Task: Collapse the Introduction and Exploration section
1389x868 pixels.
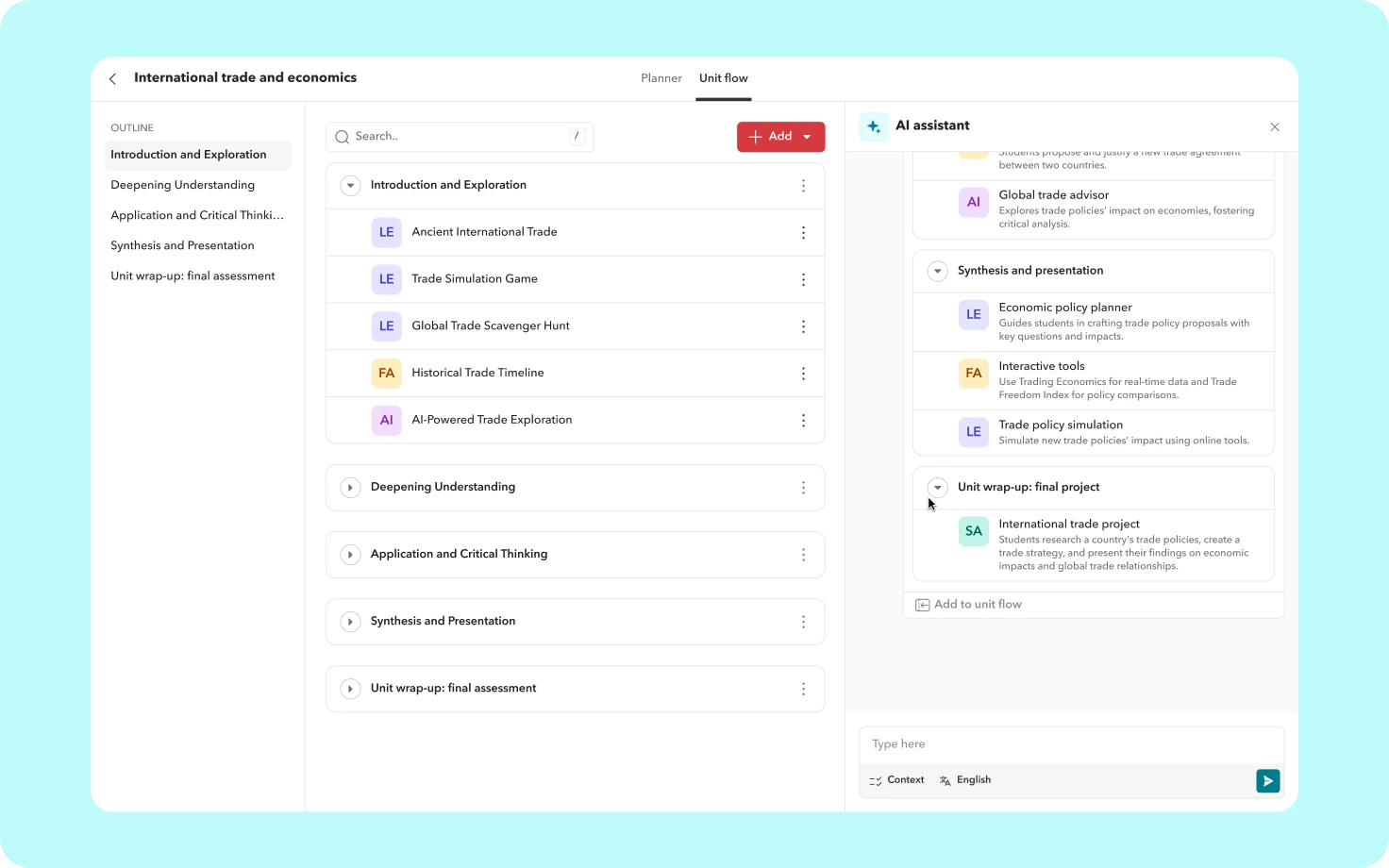Action: 350,186
